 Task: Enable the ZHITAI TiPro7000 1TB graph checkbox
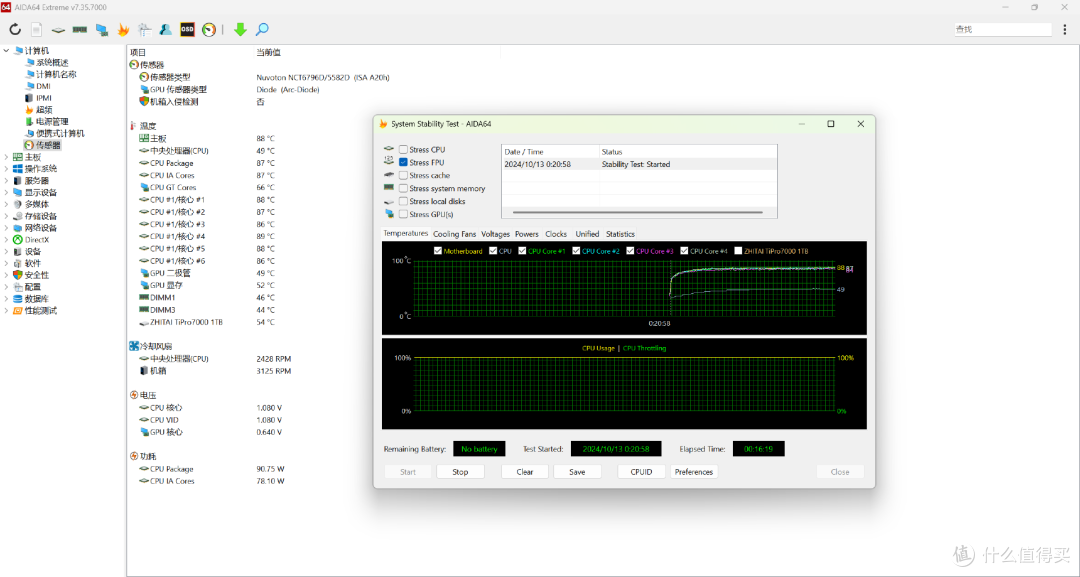(738, 251)
